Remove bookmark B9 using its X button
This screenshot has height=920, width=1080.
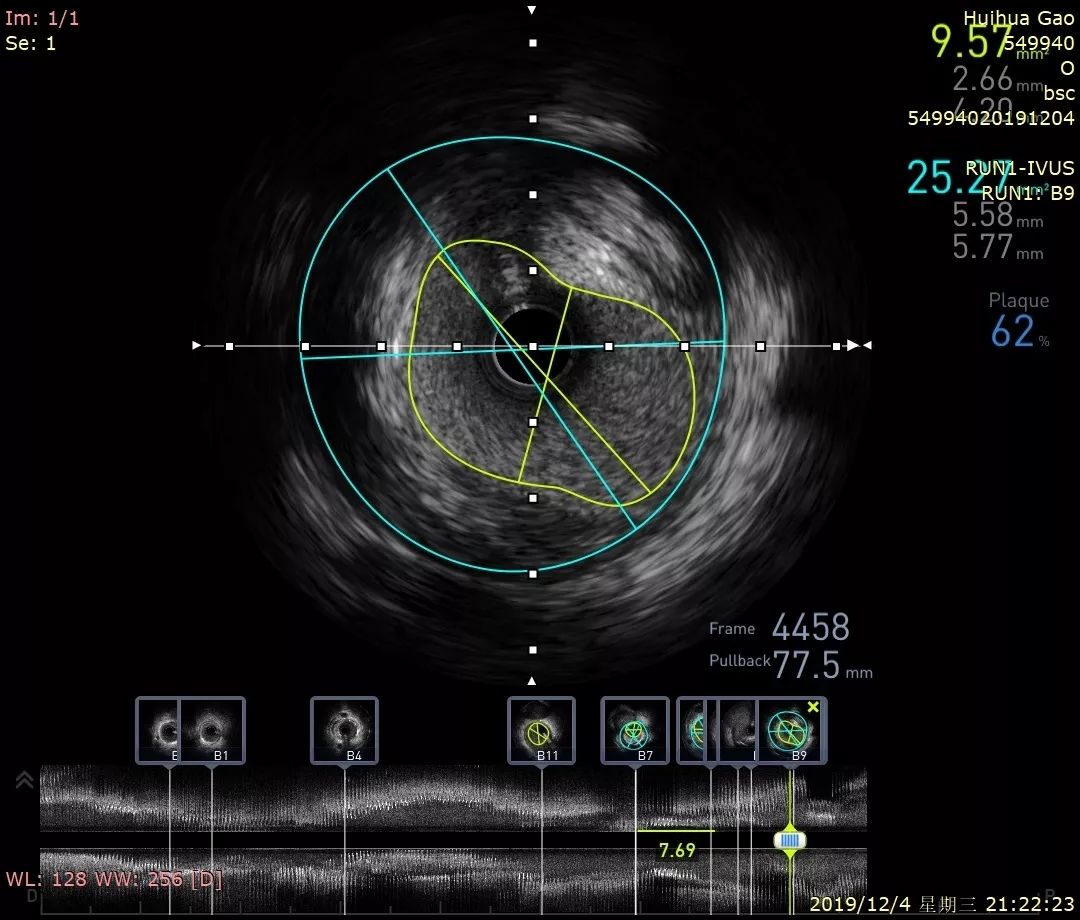click(813, 706)
